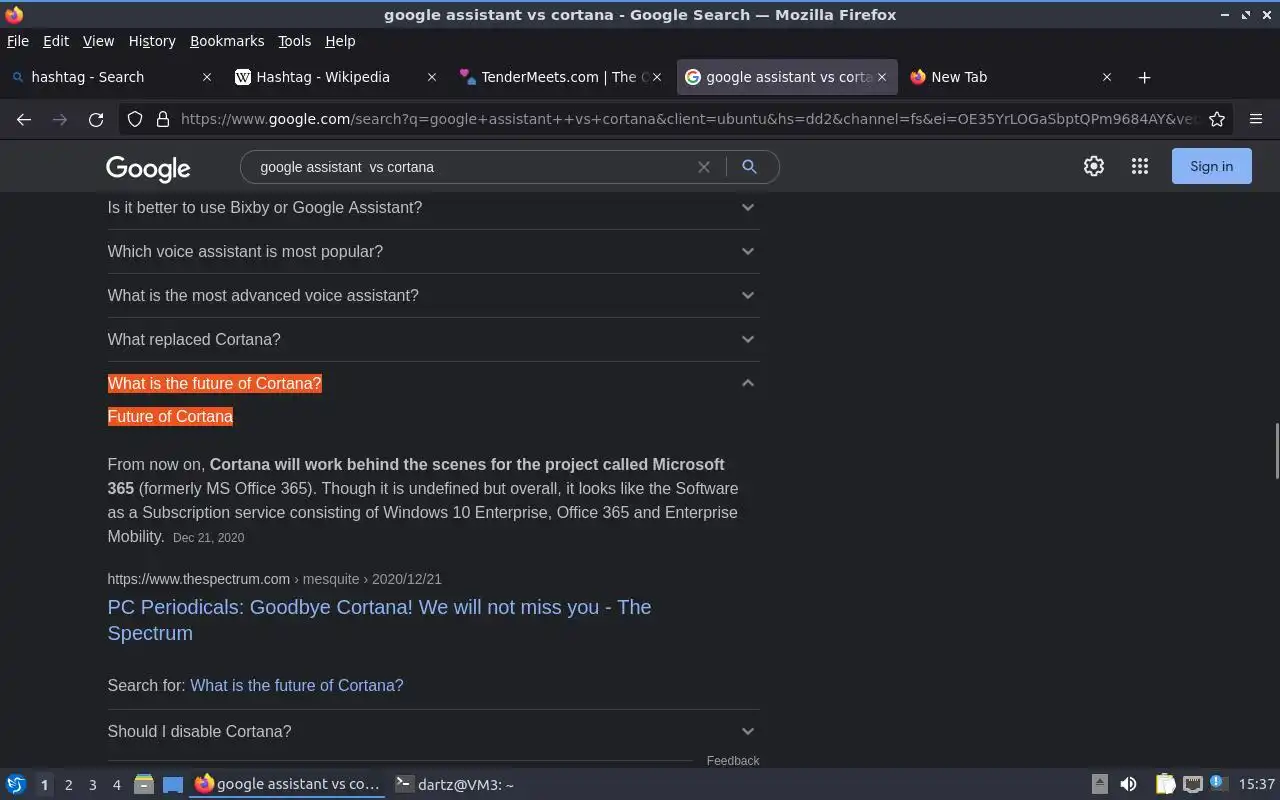Click the Google logo
1280x800 pixels.
148,168
